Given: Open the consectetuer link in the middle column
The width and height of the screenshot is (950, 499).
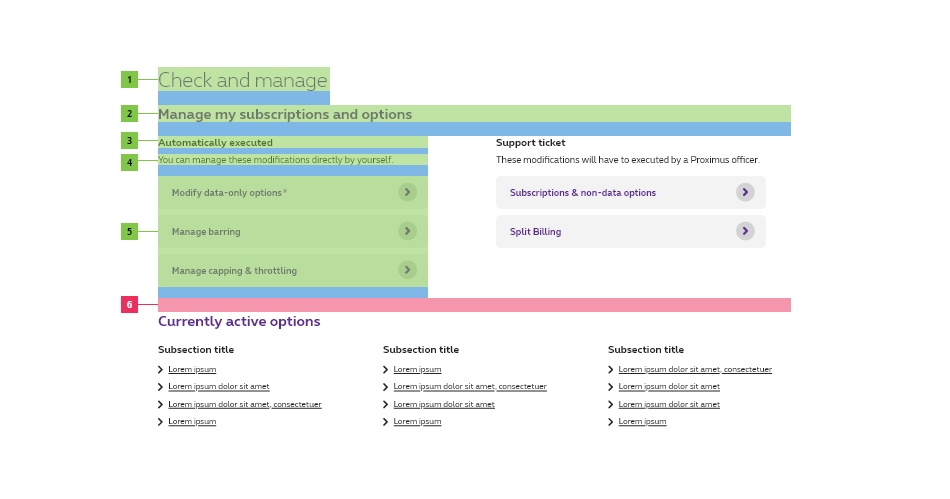Looking at the screenshot, I should pos(469,387).
